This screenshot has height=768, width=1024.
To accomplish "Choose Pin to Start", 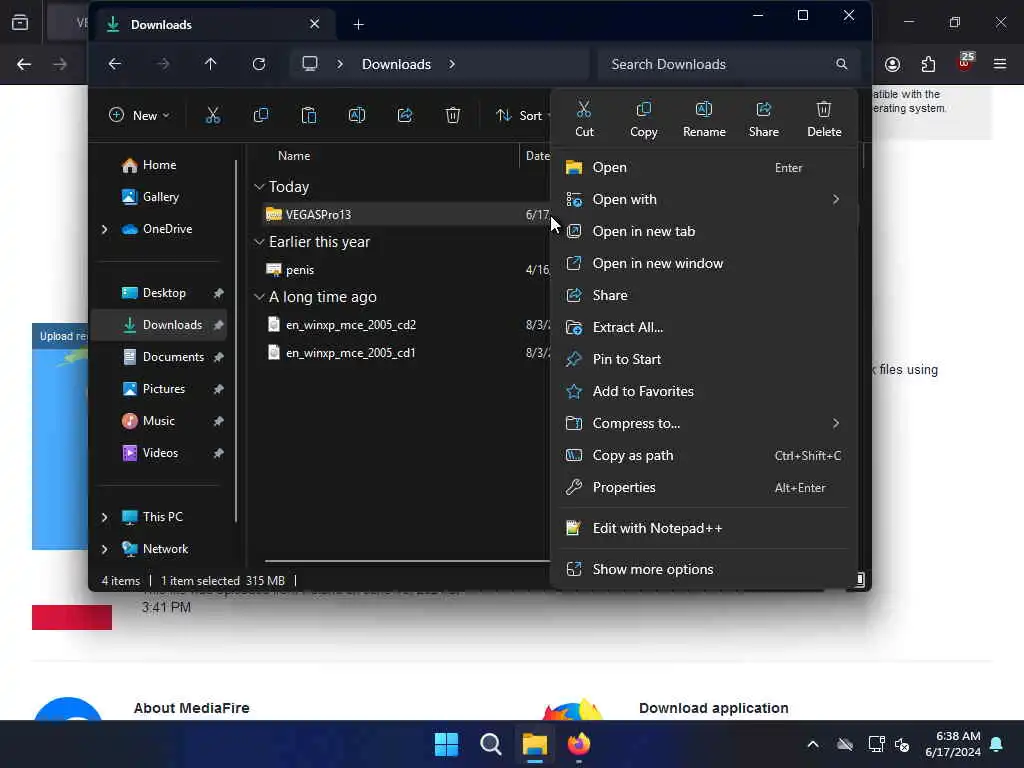I will 704,359.
